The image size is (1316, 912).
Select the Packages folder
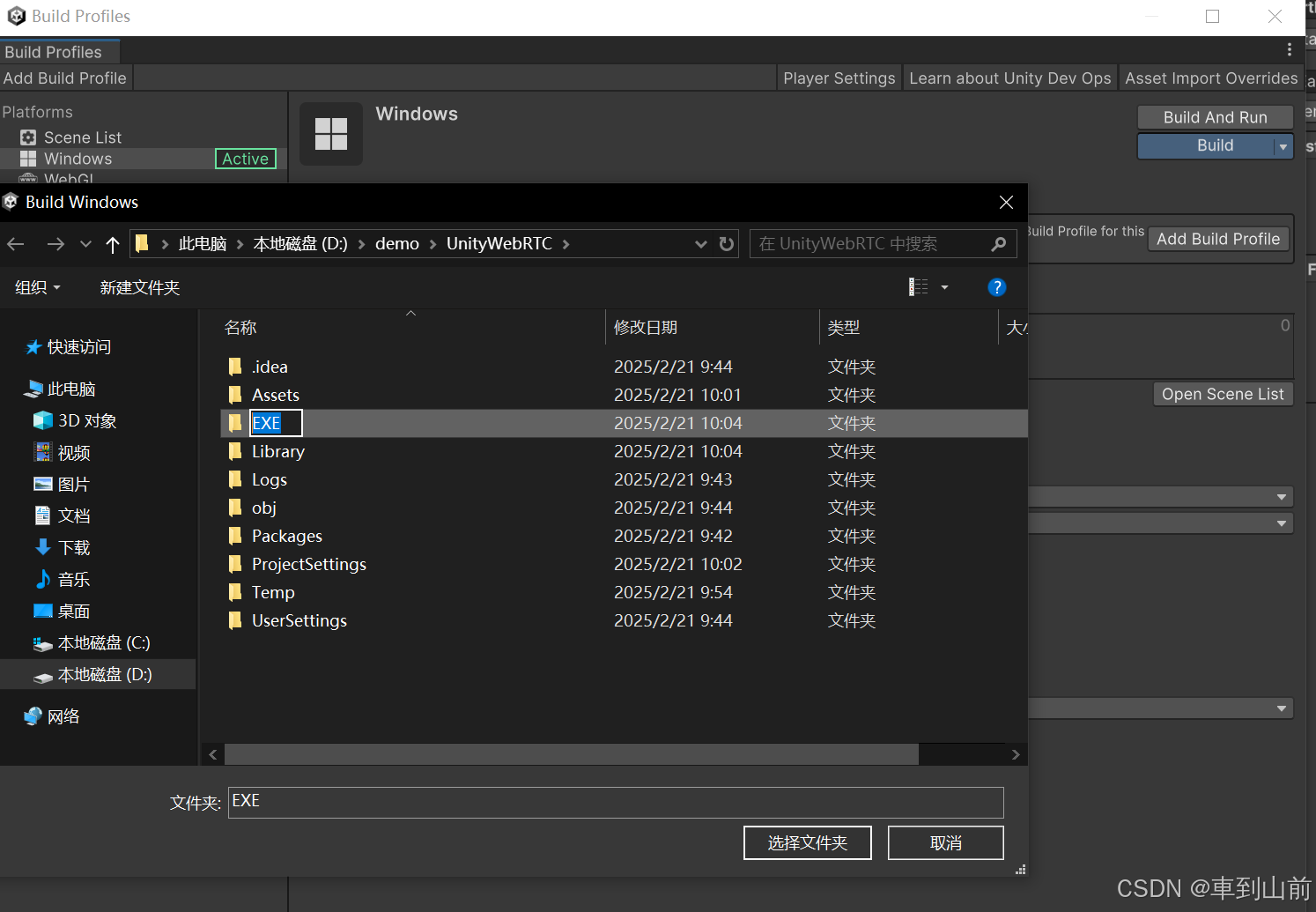[x=286, y=536]
